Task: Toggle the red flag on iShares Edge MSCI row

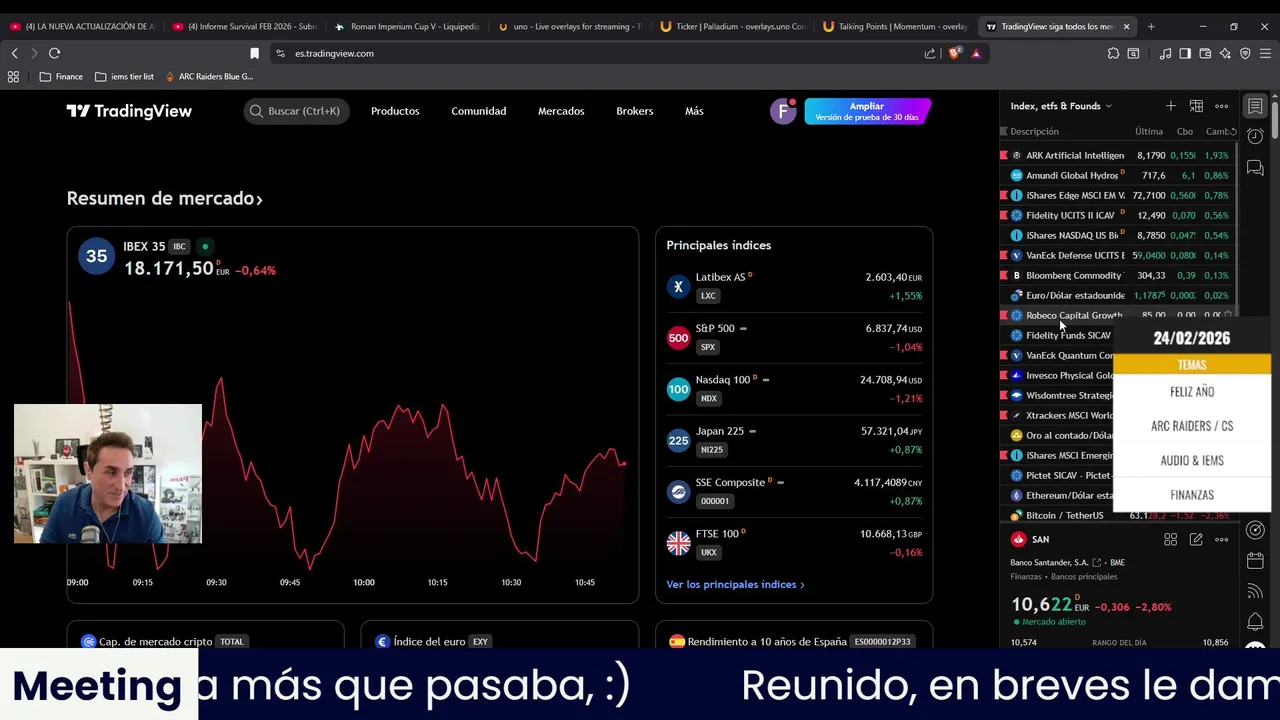Action: [1004, 195]
